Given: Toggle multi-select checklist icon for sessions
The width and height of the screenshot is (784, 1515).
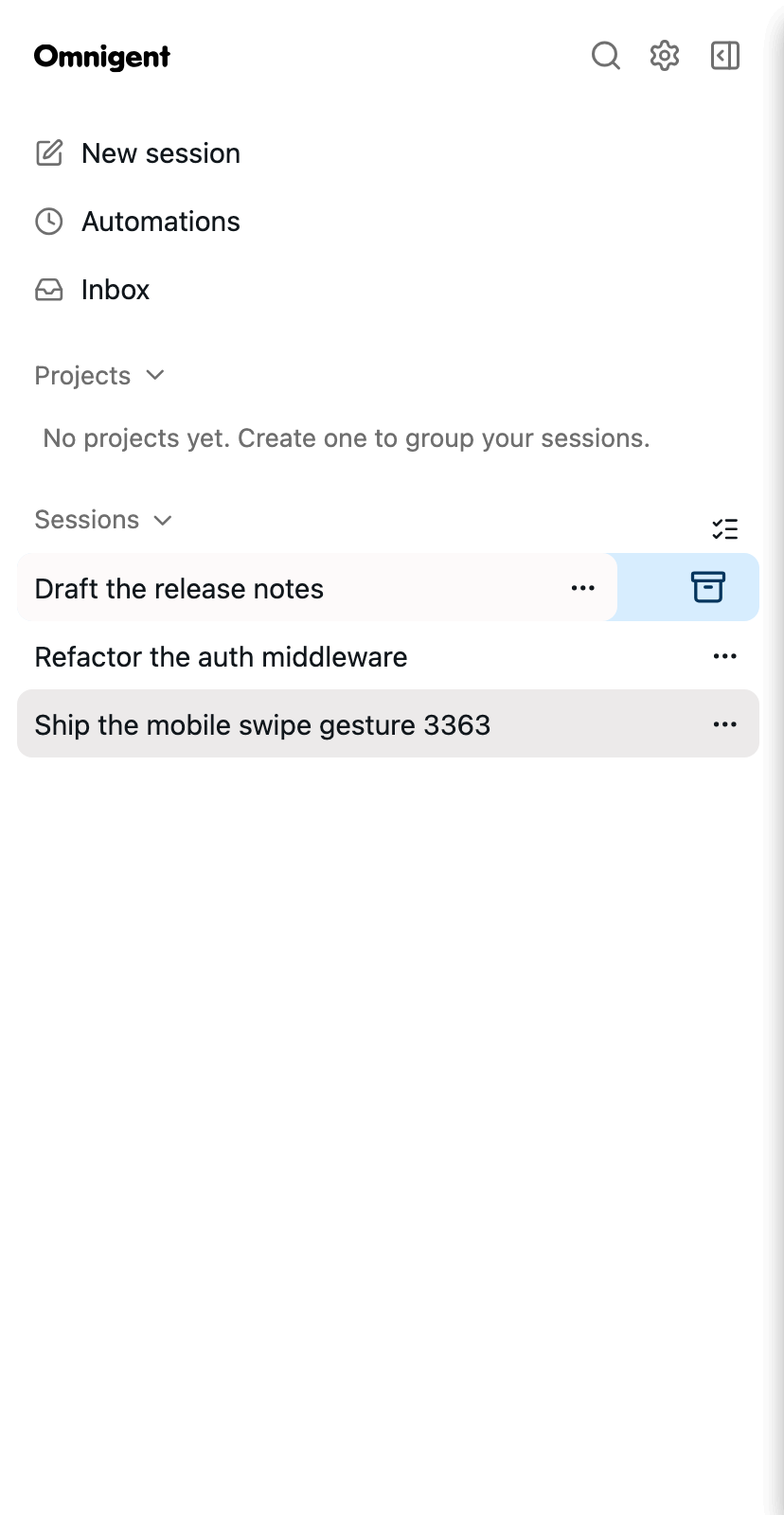Looking at the screenshot, I should click(x=725, y=528).
